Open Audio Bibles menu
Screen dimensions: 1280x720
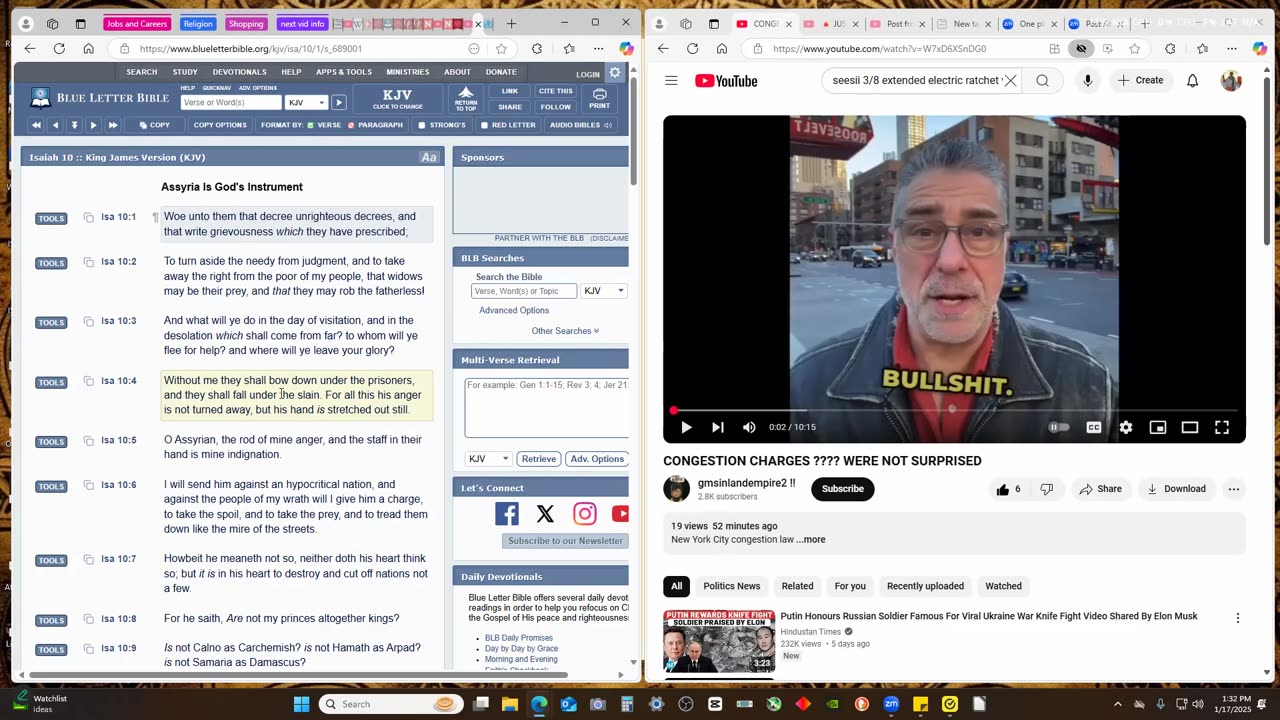(581, 125)
